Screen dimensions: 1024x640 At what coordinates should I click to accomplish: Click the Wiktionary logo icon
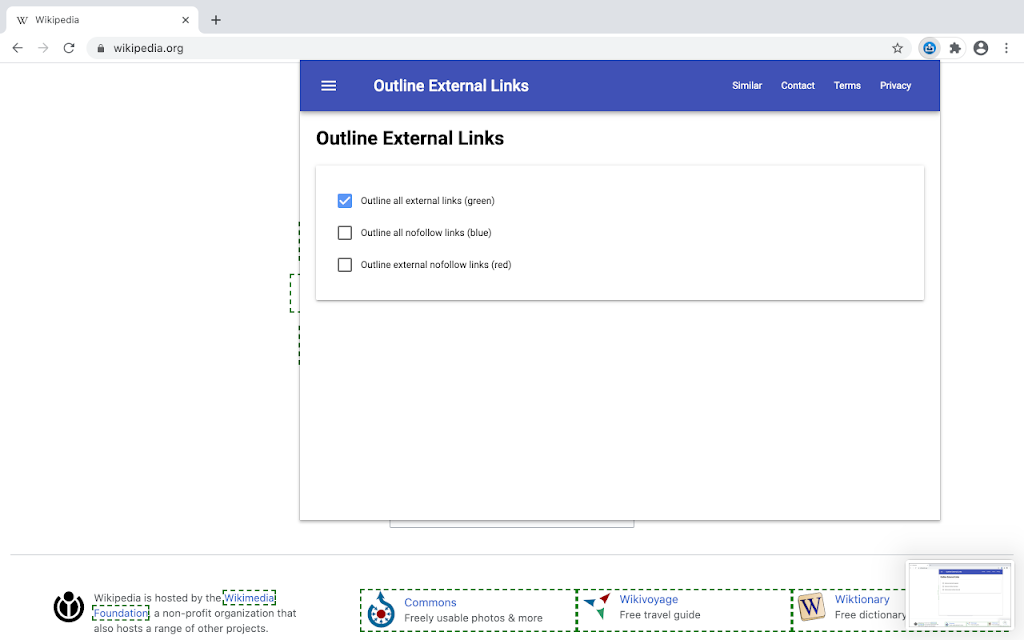pyautogui.click(x=811, y=607)
